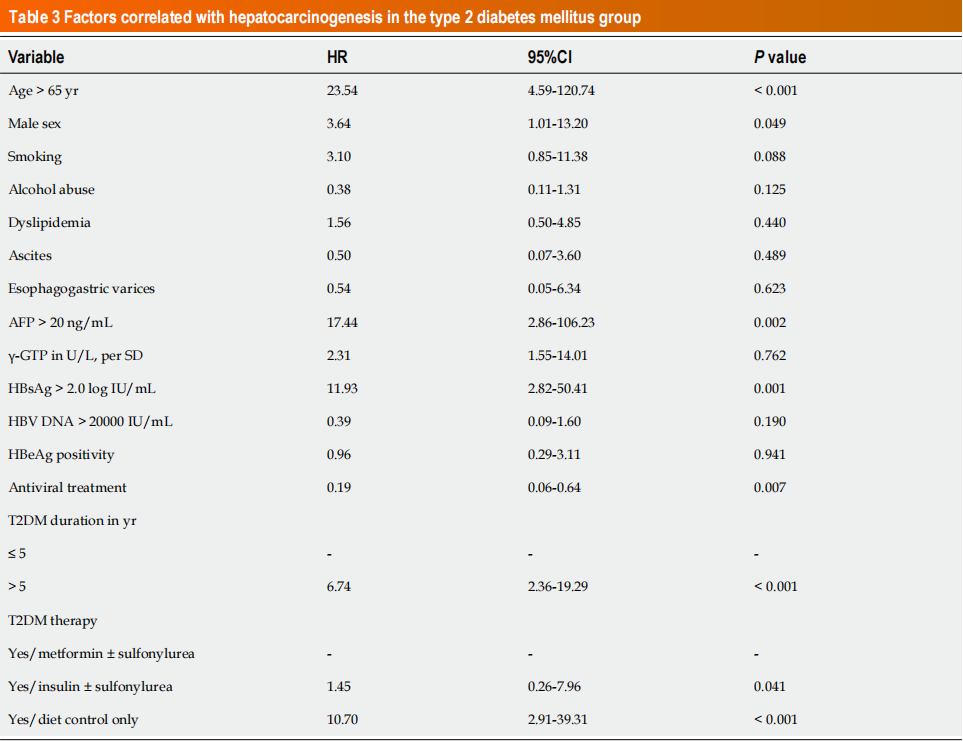963x741 pixels.
Task: Click the Male sex row label
Action: point(35,123)
